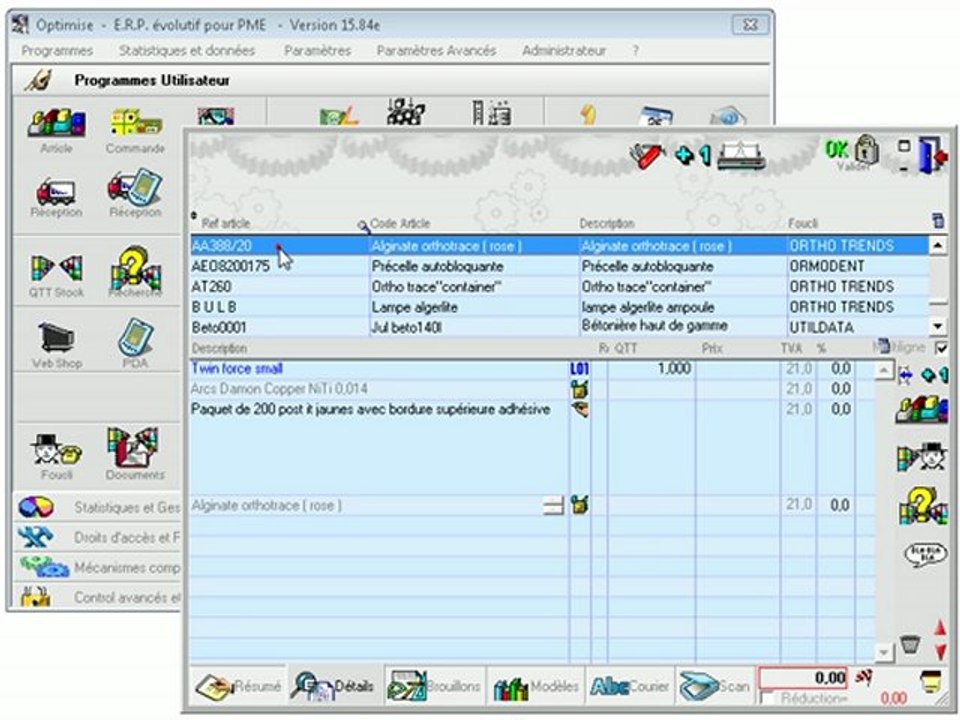The height and width of the screenshot is (720, 960).
Task: Open the ? help menu
Action: (636, 51)
